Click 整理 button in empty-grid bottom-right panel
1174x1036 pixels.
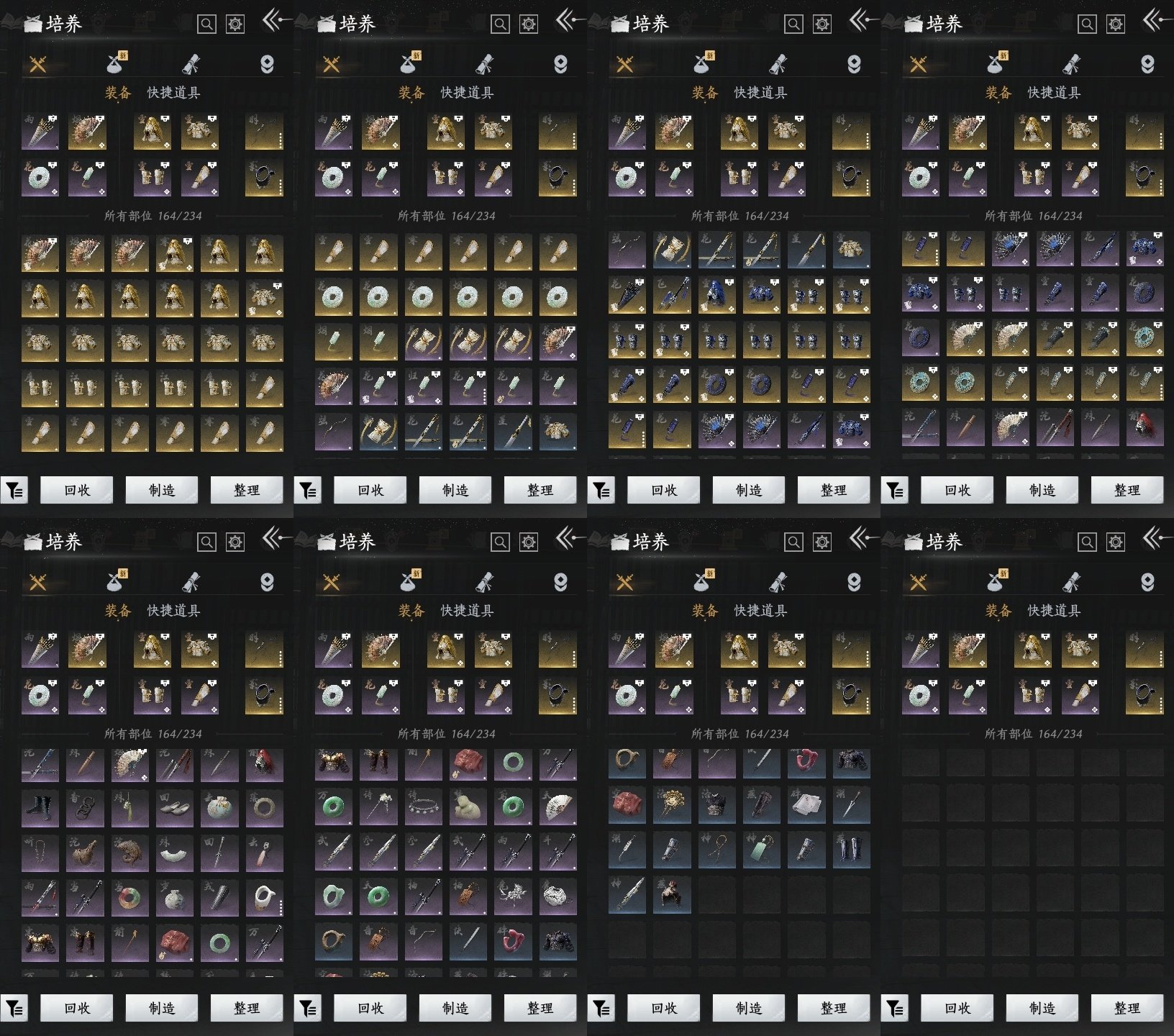[x=1127, y=1009]
